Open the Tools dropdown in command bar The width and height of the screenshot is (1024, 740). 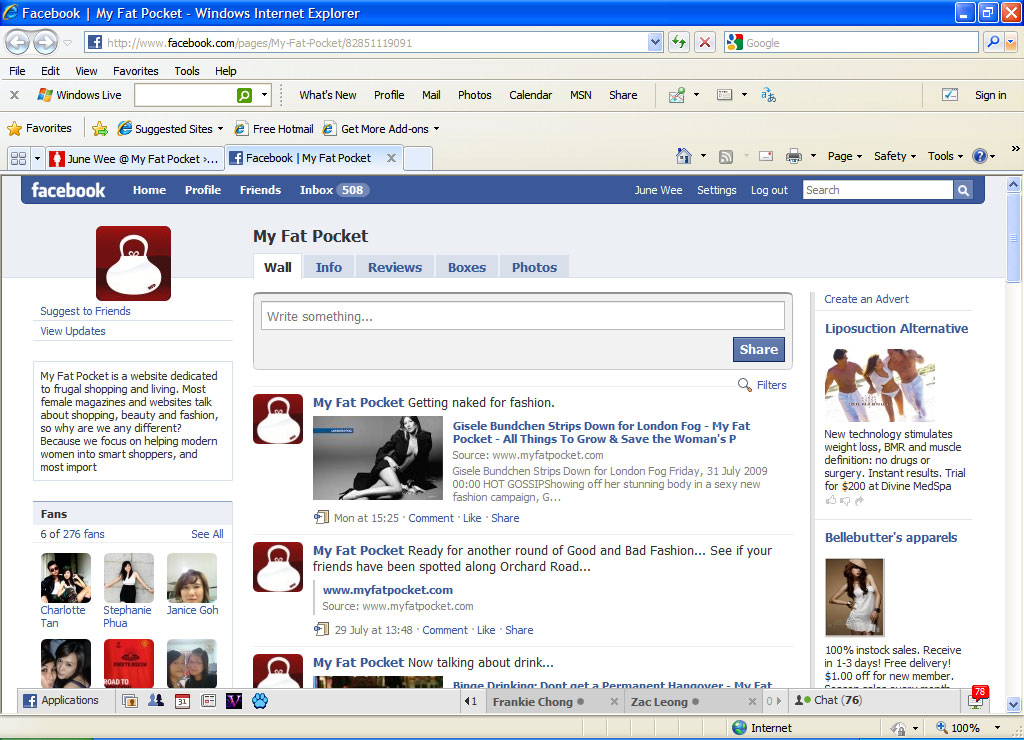click(x=945, y=156)
